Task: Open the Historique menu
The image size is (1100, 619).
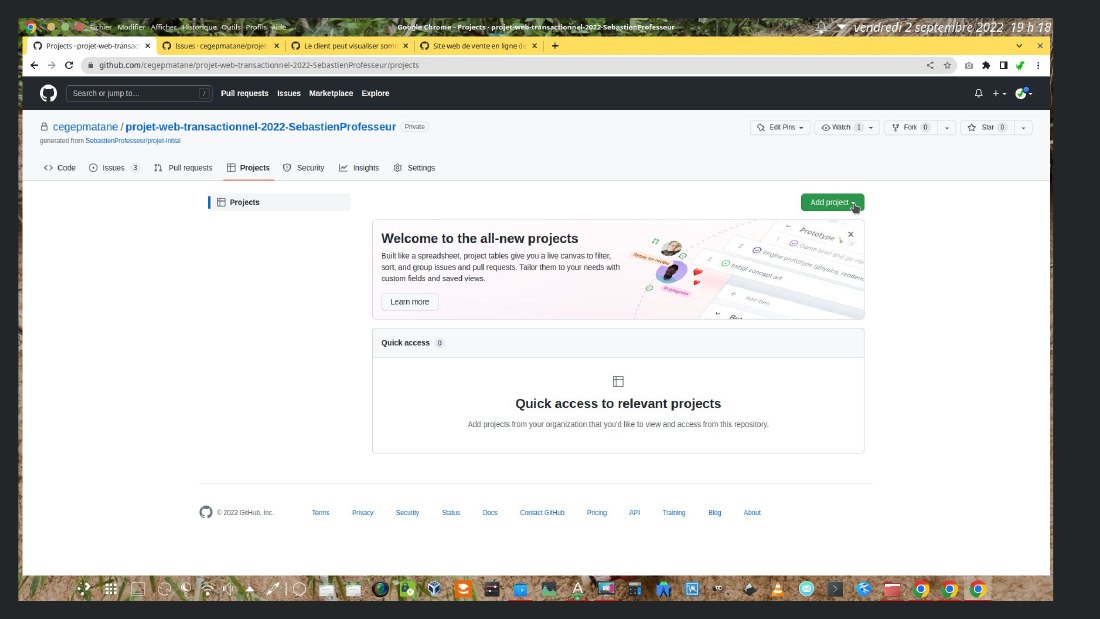Action: (x=199, y=27)
